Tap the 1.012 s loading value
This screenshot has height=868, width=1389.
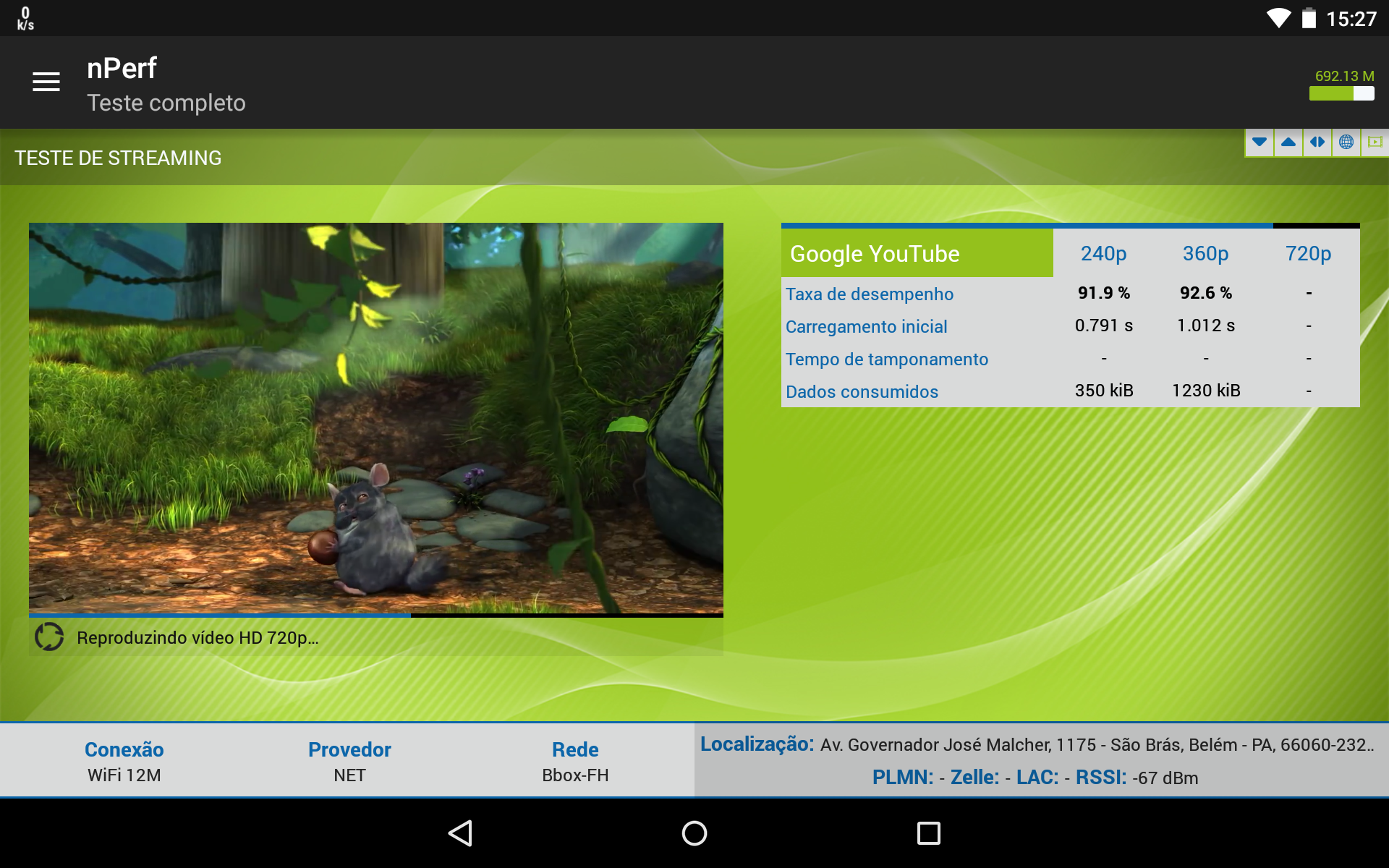(1206, 325)
